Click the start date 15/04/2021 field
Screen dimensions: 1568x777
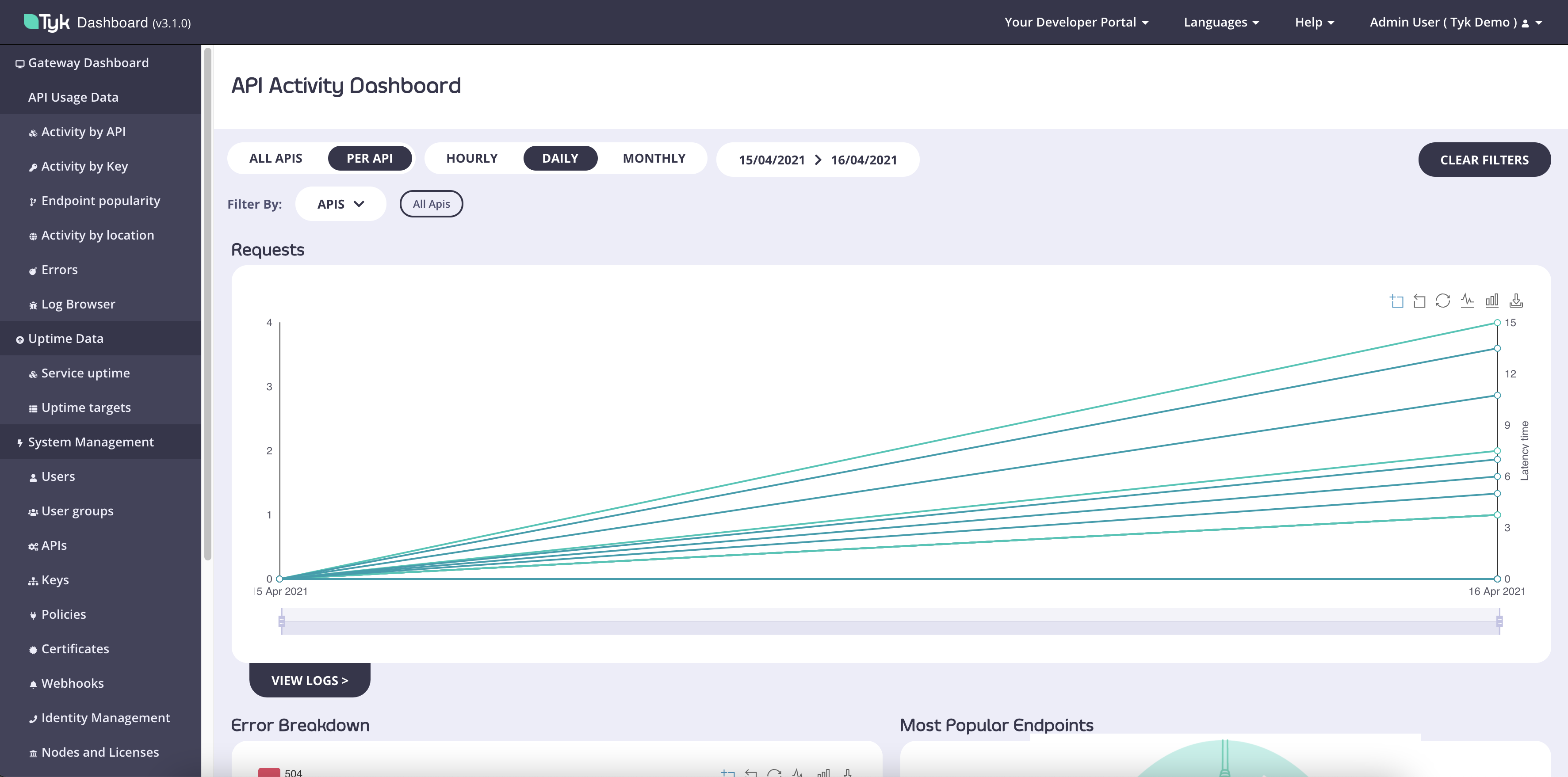click(x=771, y=160)
